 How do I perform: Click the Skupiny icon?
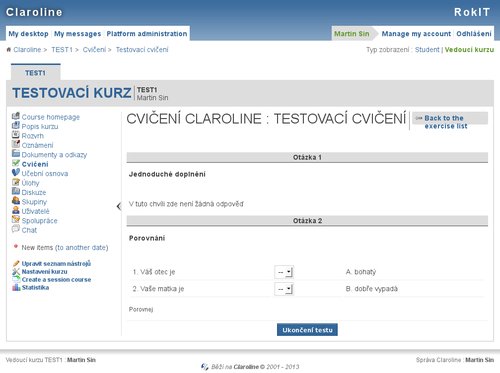[x=16, y=201]
